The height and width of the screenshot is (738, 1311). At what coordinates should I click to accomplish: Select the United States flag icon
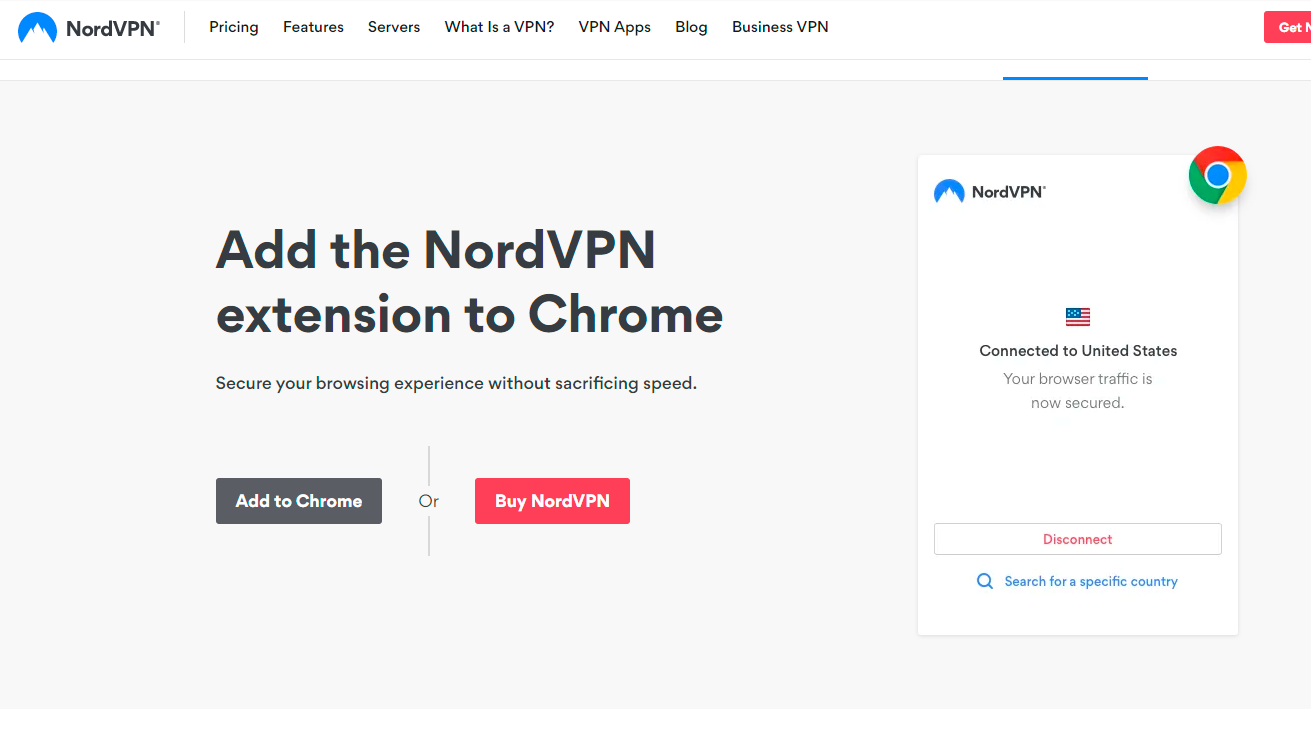pyautogui.click(x=1077, y=316)
